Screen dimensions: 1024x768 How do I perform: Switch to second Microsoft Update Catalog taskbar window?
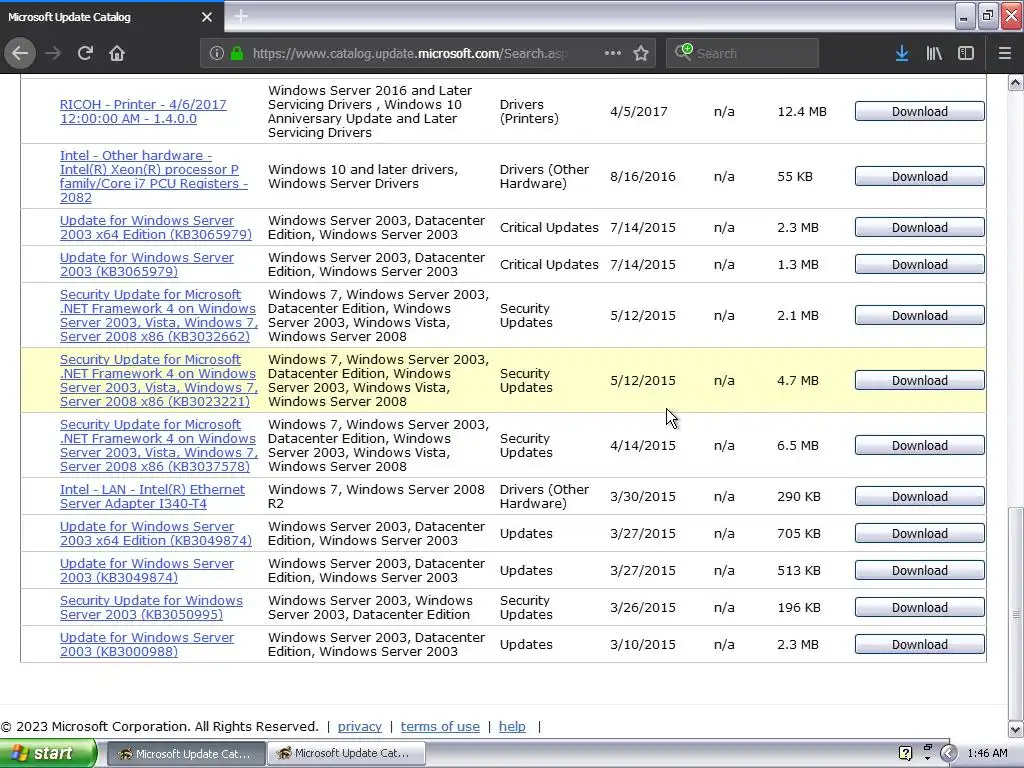(345, 753)
